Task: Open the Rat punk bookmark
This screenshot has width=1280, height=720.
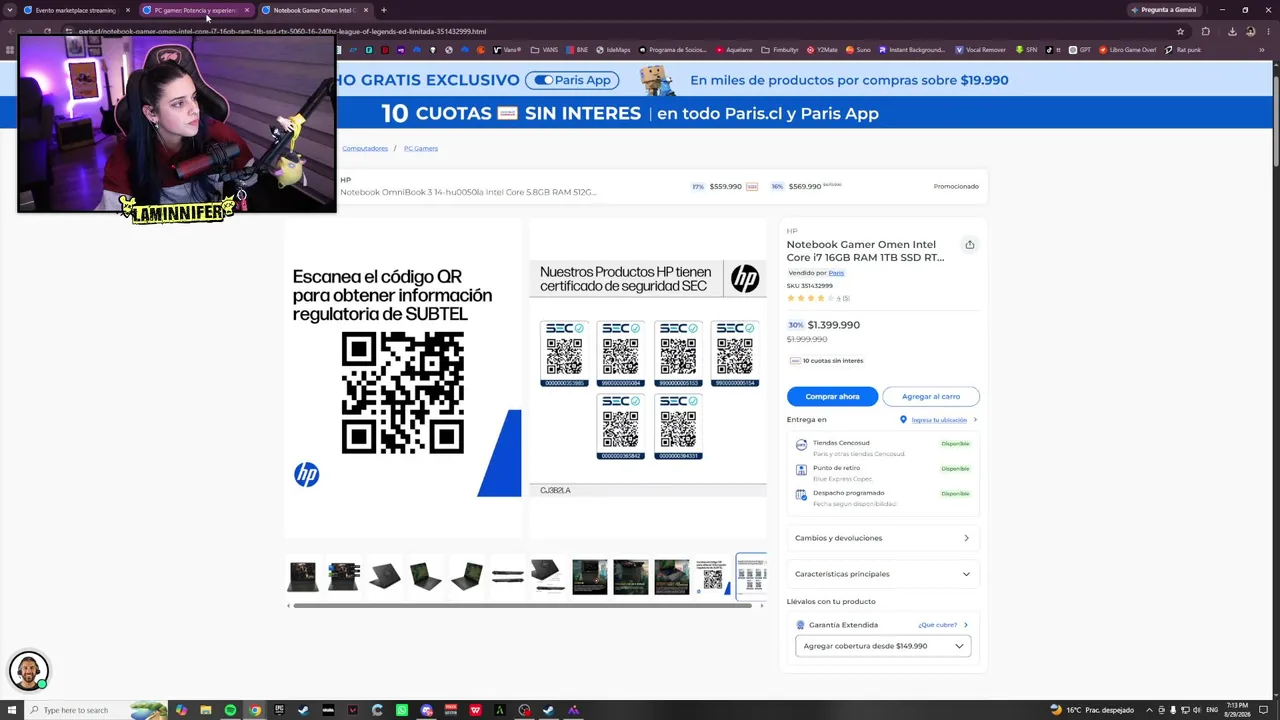Action: (x=1183, y=50)
